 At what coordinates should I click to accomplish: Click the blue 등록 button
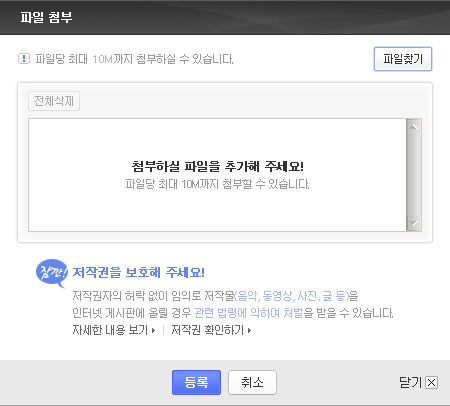(196, 382)
